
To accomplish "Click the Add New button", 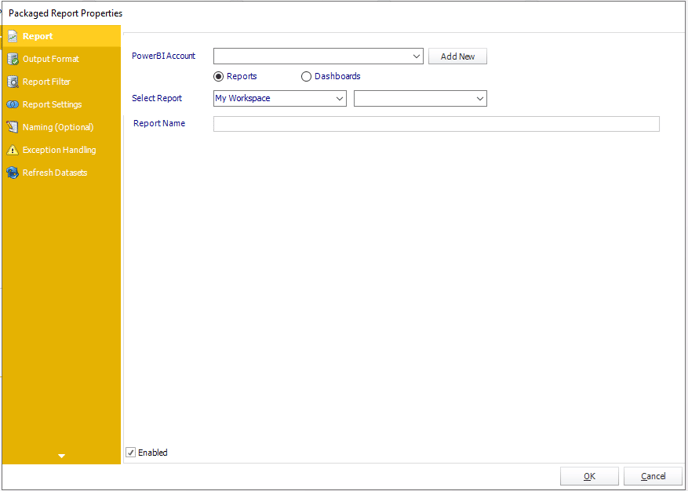I will coord(458,56).
